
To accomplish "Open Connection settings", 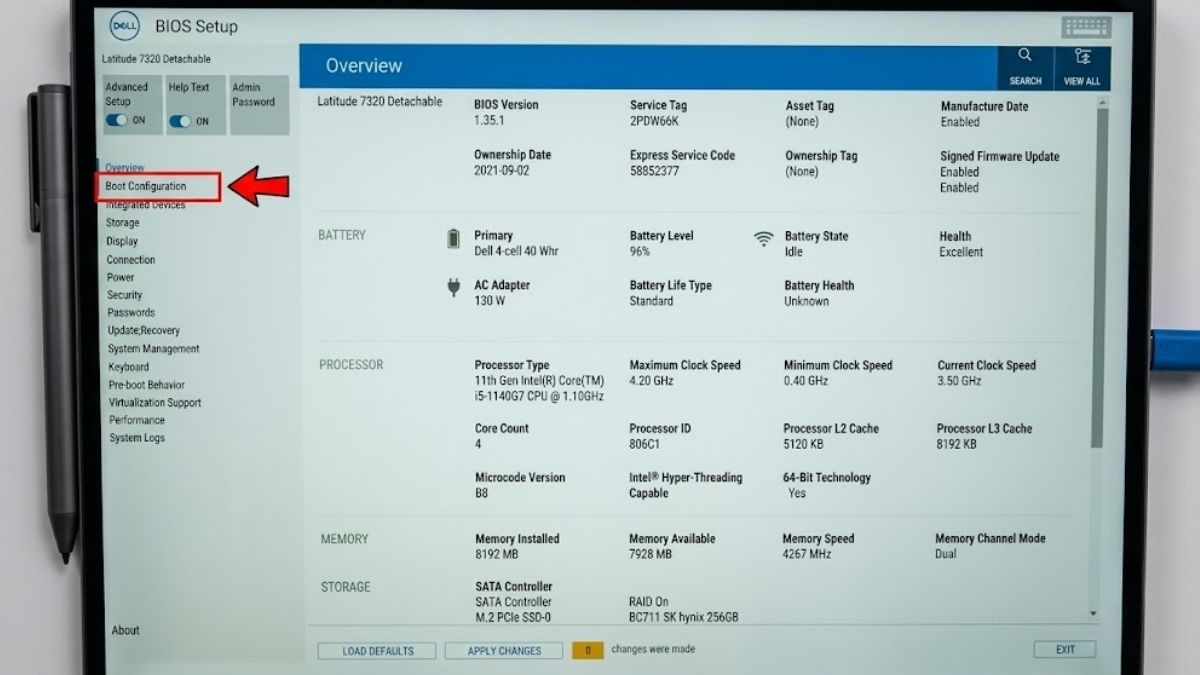I will tap(131, 260).
